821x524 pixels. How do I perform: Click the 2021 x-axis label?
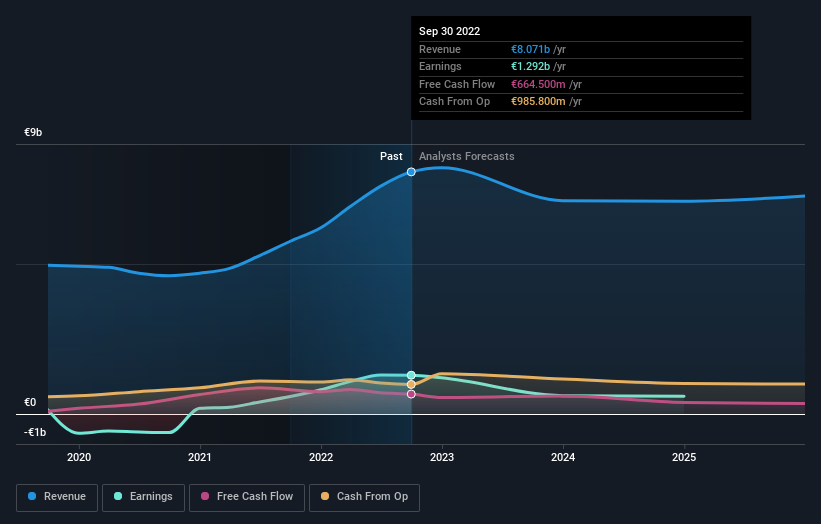(x=200, y=457)
